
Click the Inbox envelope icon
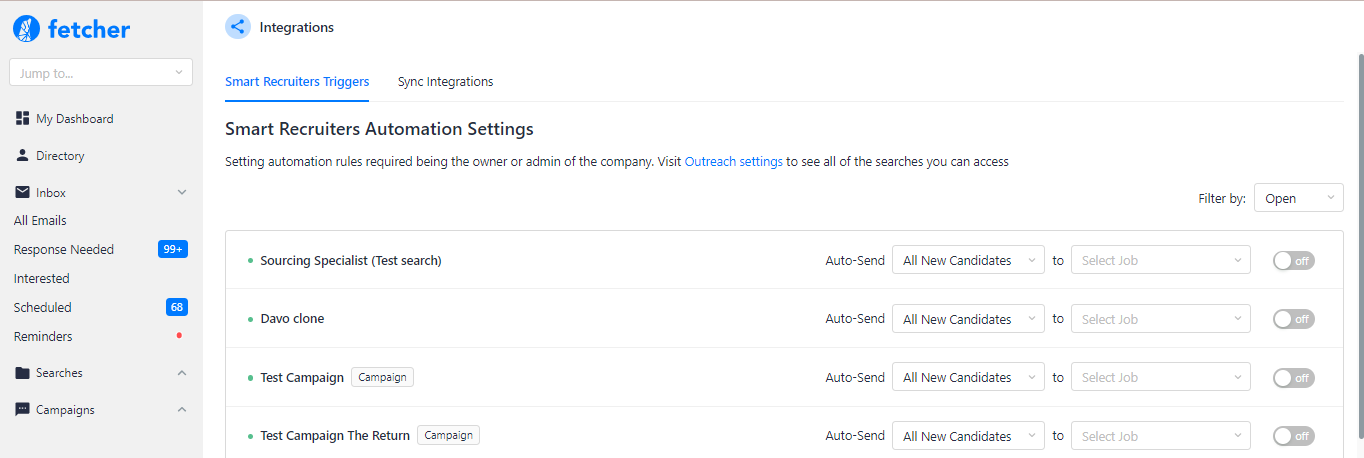(23, 193)
